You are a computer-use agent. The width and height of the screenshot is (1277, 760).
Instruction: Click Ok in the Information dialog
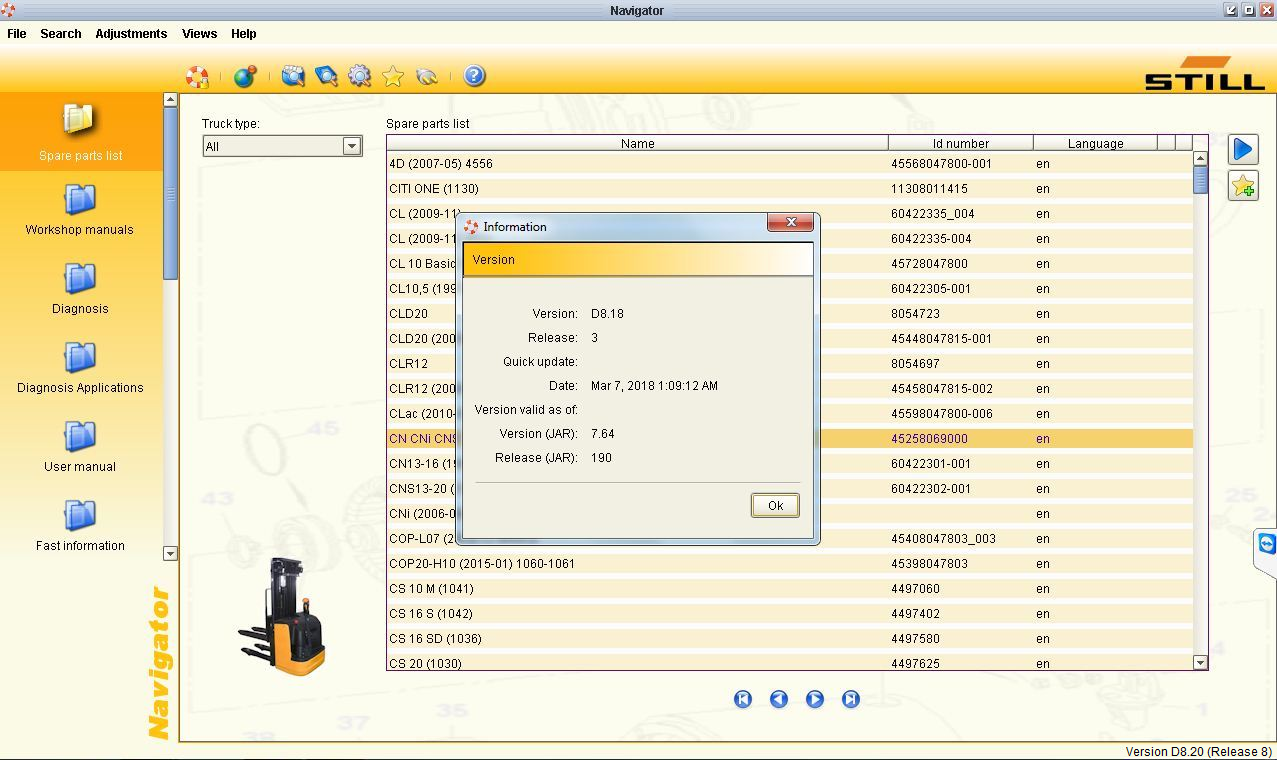click(775, 505)
